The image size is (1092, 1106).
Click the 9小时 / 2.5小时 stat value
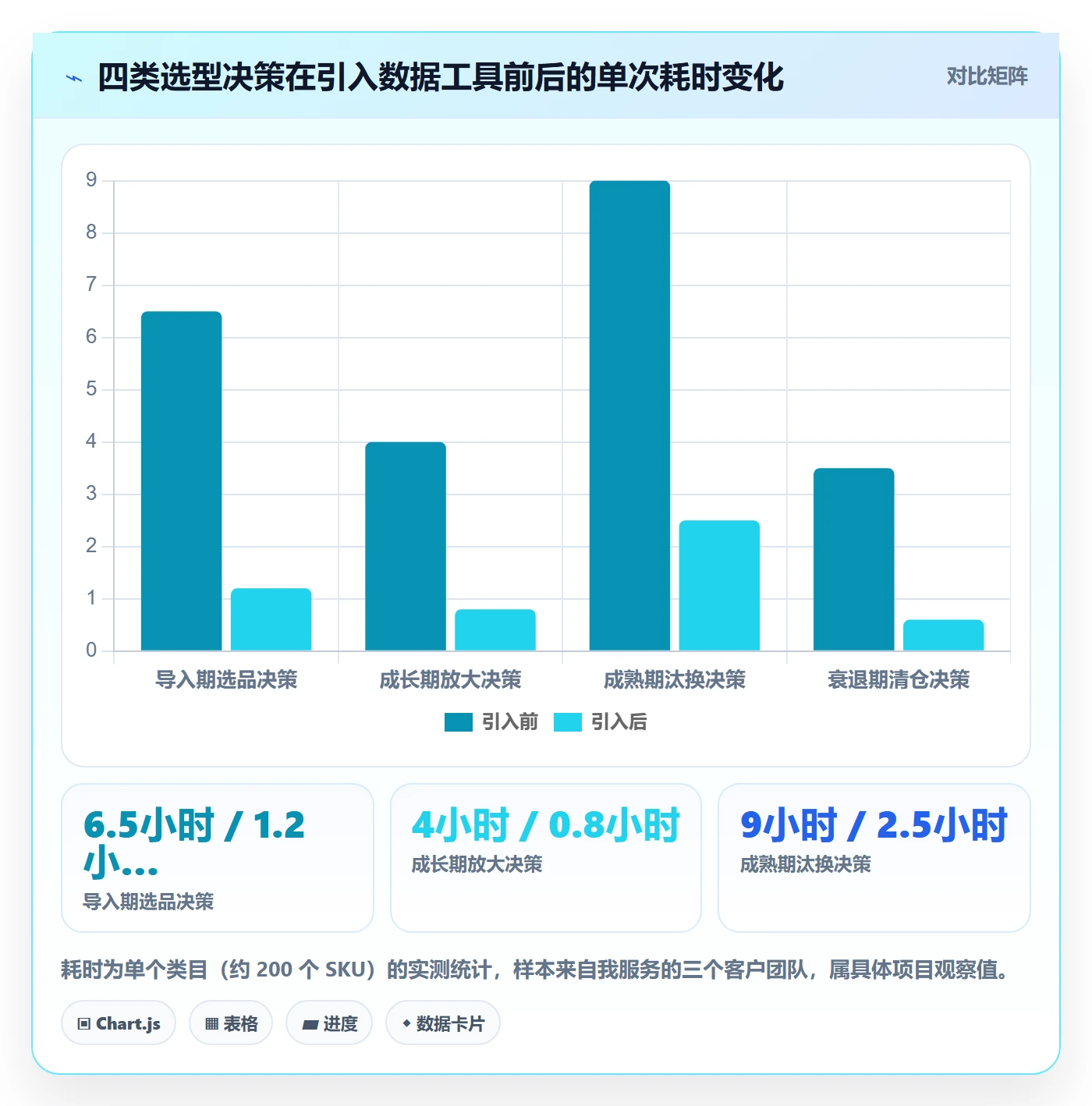pos(874,825)
